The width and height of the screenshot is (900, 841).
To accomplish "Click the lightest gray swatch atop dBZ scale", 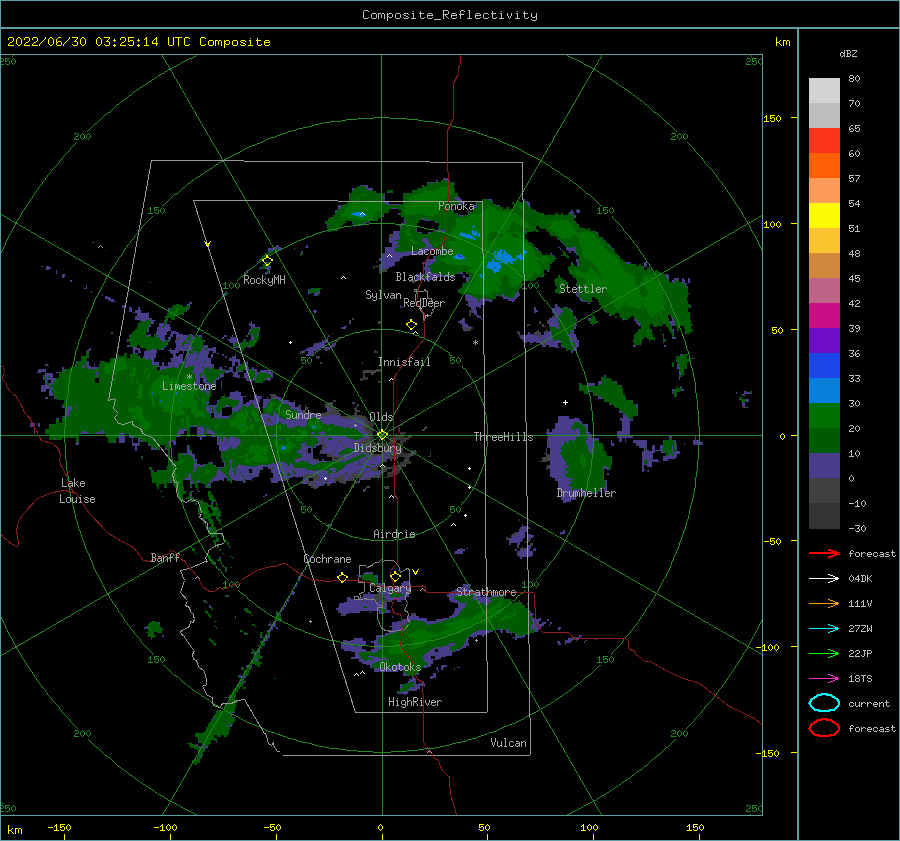I will 824,90.
